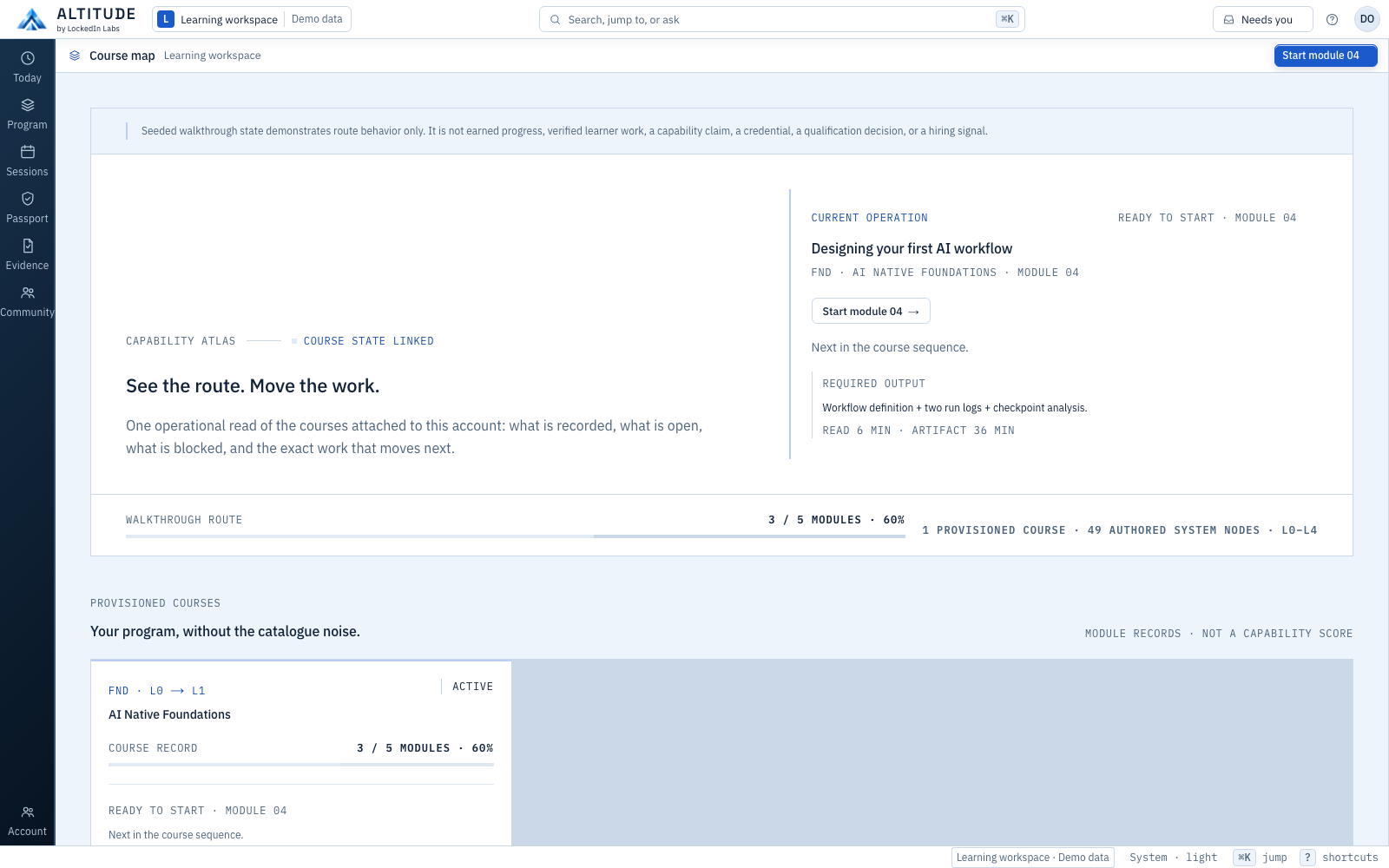Open the Needs you inbox button
This screenshot has width=1389, height=868.
[x=1262, y=19]
